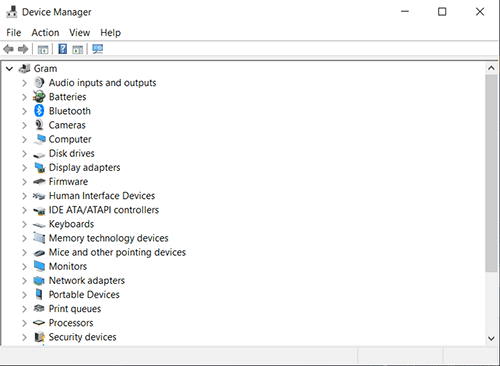Expand the Bluetooth chevron

tap(24, 111)
